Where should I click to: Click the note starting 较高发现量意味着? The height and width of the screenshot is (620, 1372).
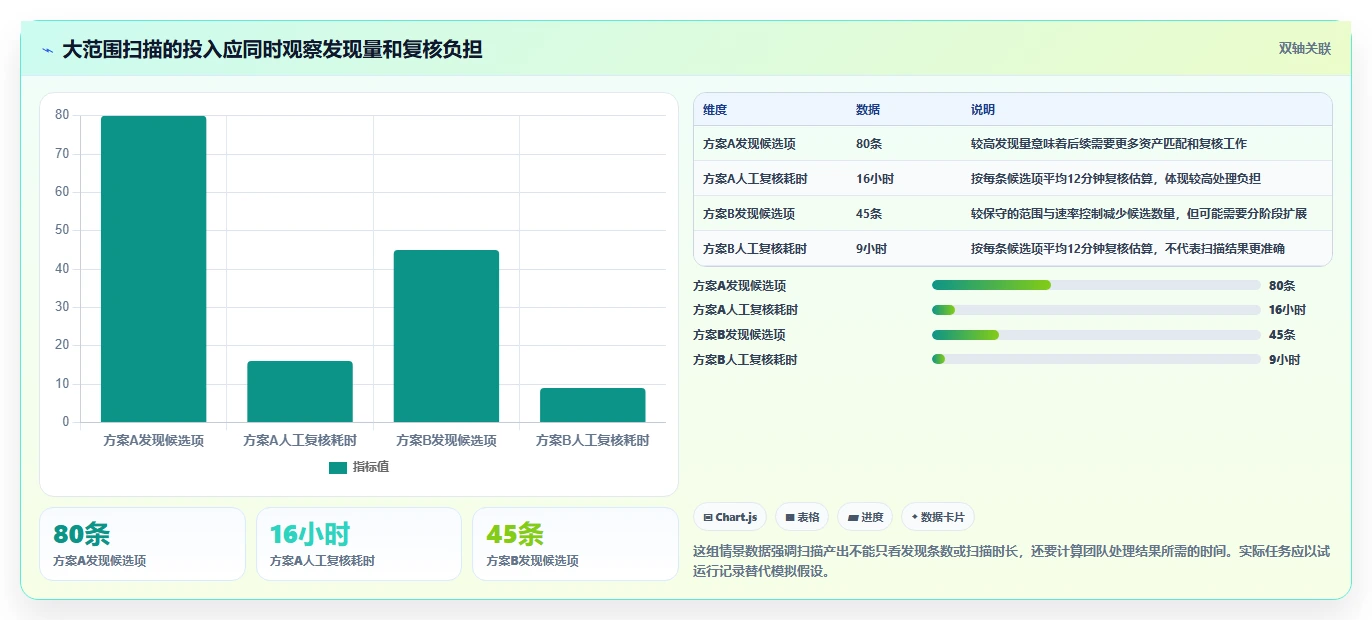tap(1109, 144)
